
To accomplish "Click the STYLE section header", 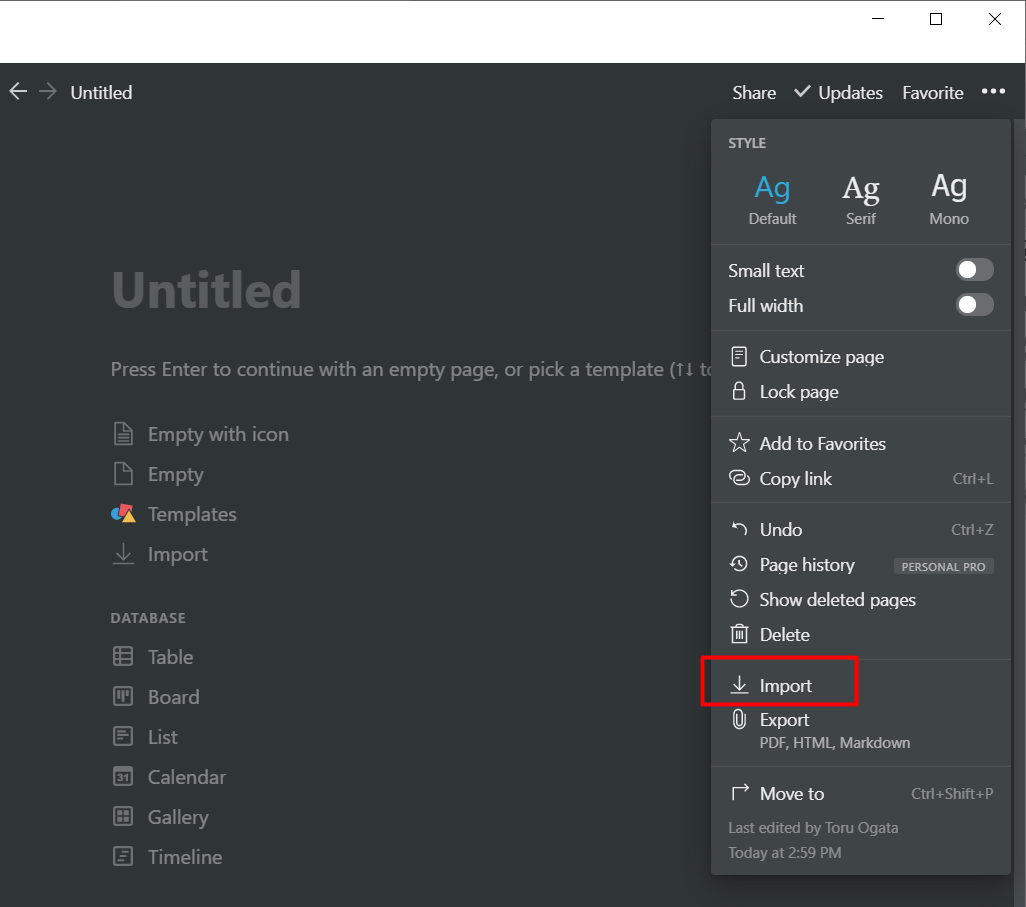I will (x=747, y=143).
